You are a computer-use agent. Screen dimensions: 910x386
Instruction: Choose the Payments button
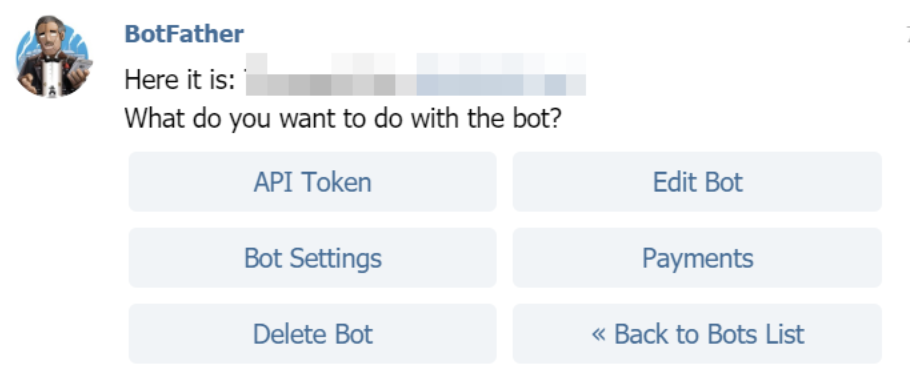(697, 258)
